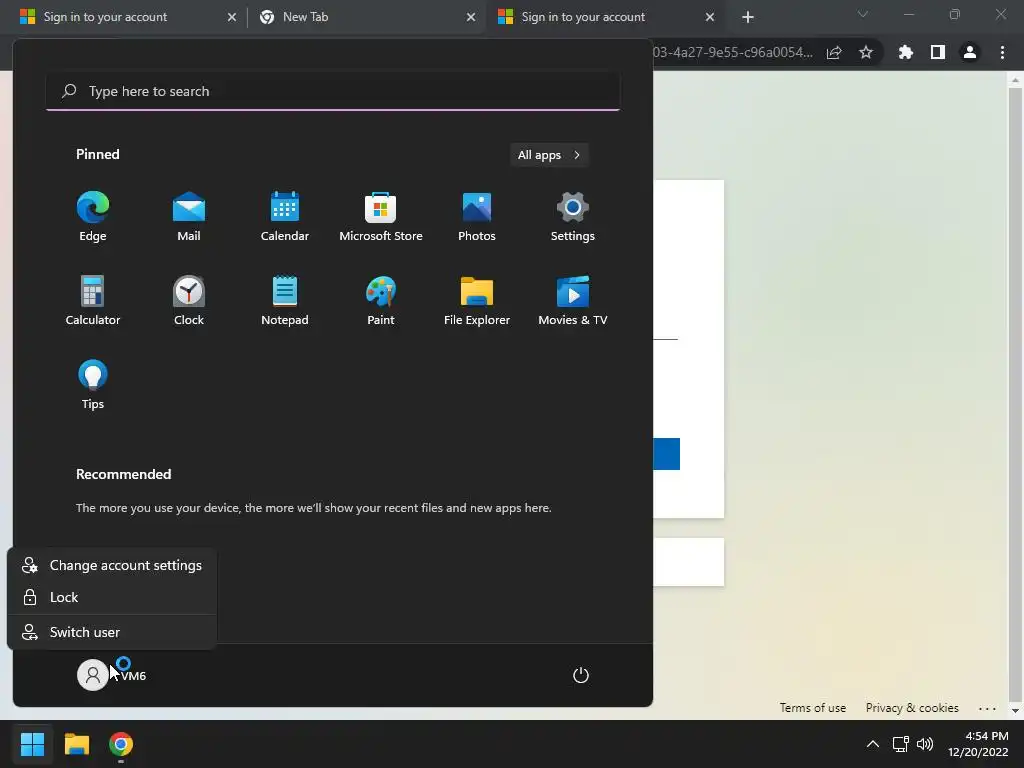Viewport: 1024px width, 768px height.
Task: Switch to the New Tab tab
Action: click(367, 17)
